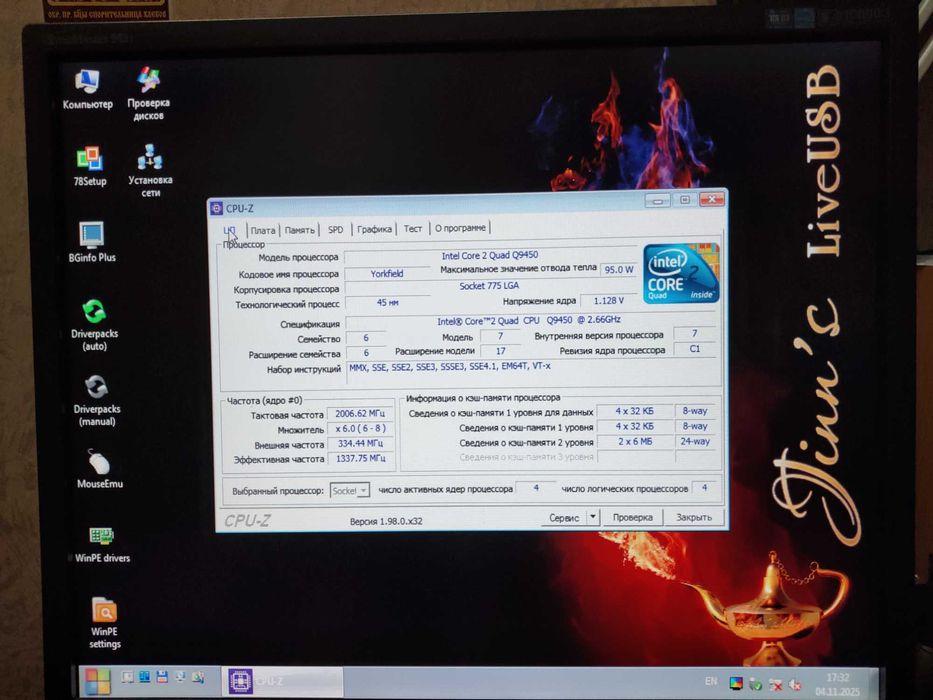This screenshot has width=933, height=700.
Task: Switch to the Память tab
Action: (x=299, y=230)
